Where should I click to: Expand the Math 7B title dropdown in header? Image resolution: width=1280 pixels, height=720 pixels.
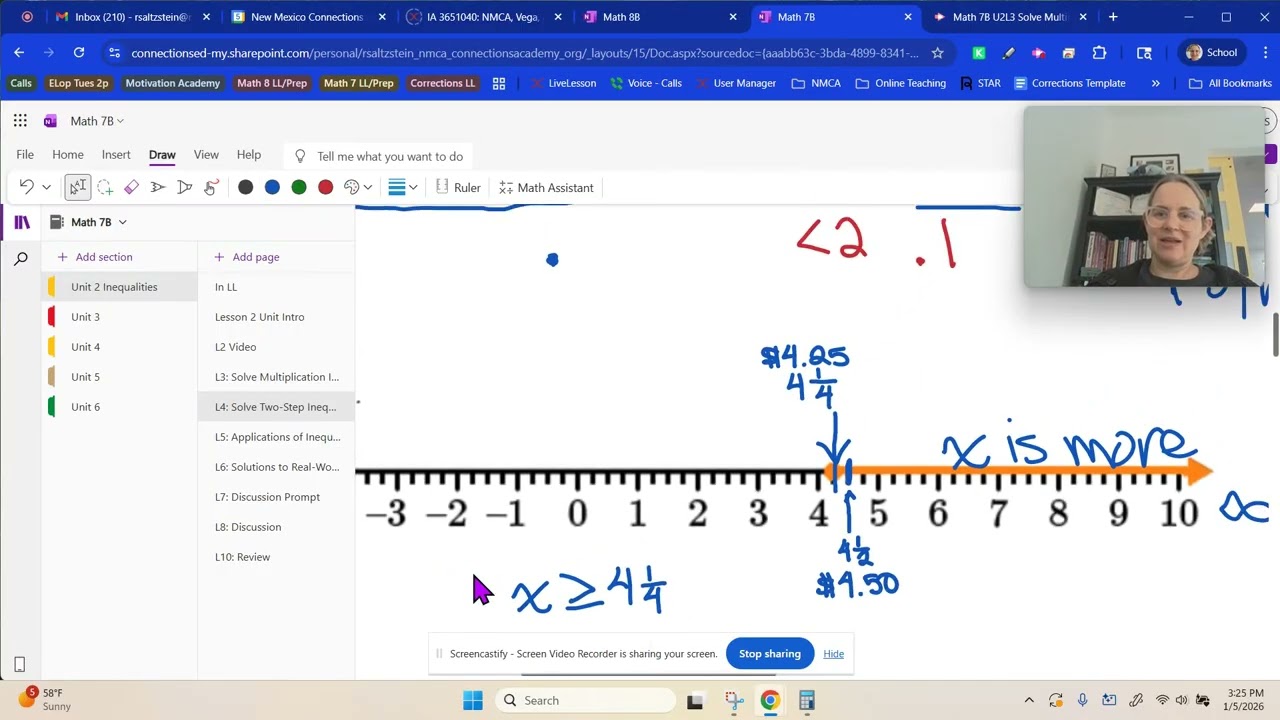pos(121,121)
